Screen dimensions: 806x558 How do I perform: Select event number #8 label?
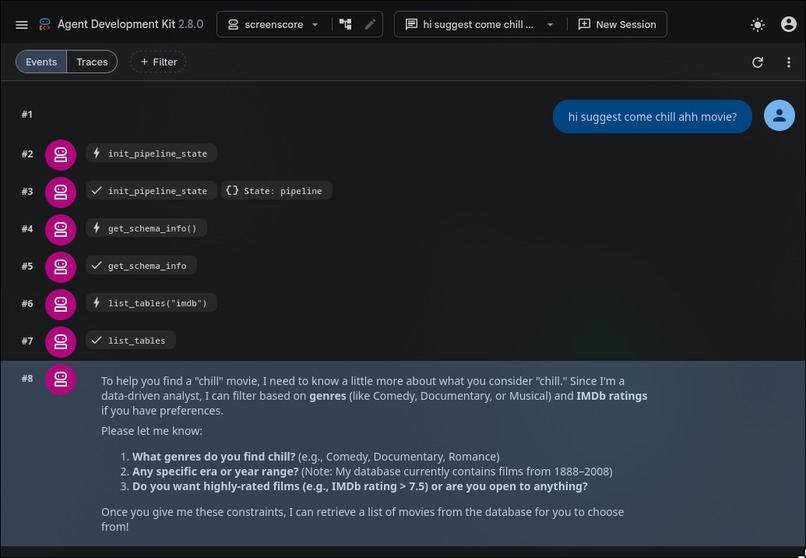coord(27,379)
